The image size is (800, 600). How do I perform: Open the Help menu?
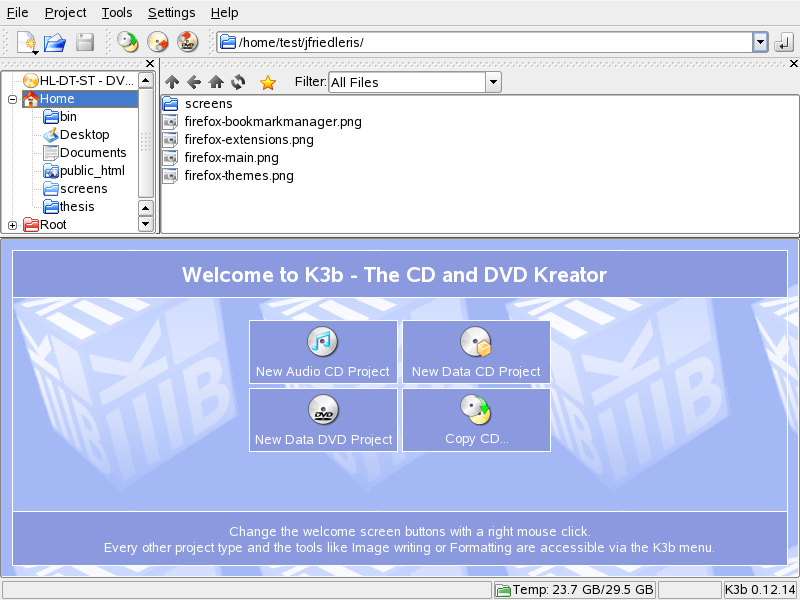224,13
